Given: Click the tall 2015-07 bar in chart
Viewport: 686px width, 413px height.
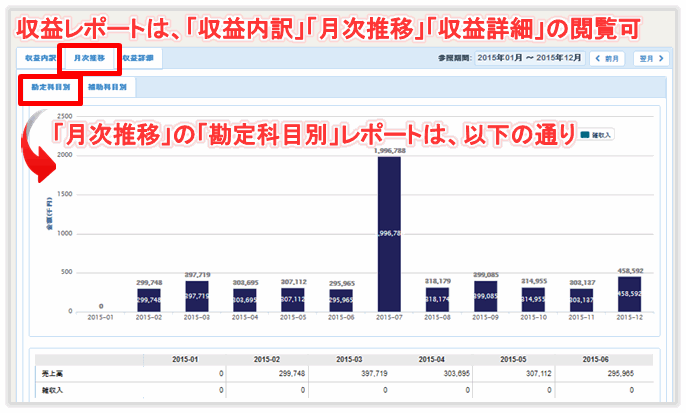Looking at the screenshot, I should tap(389, 234).
